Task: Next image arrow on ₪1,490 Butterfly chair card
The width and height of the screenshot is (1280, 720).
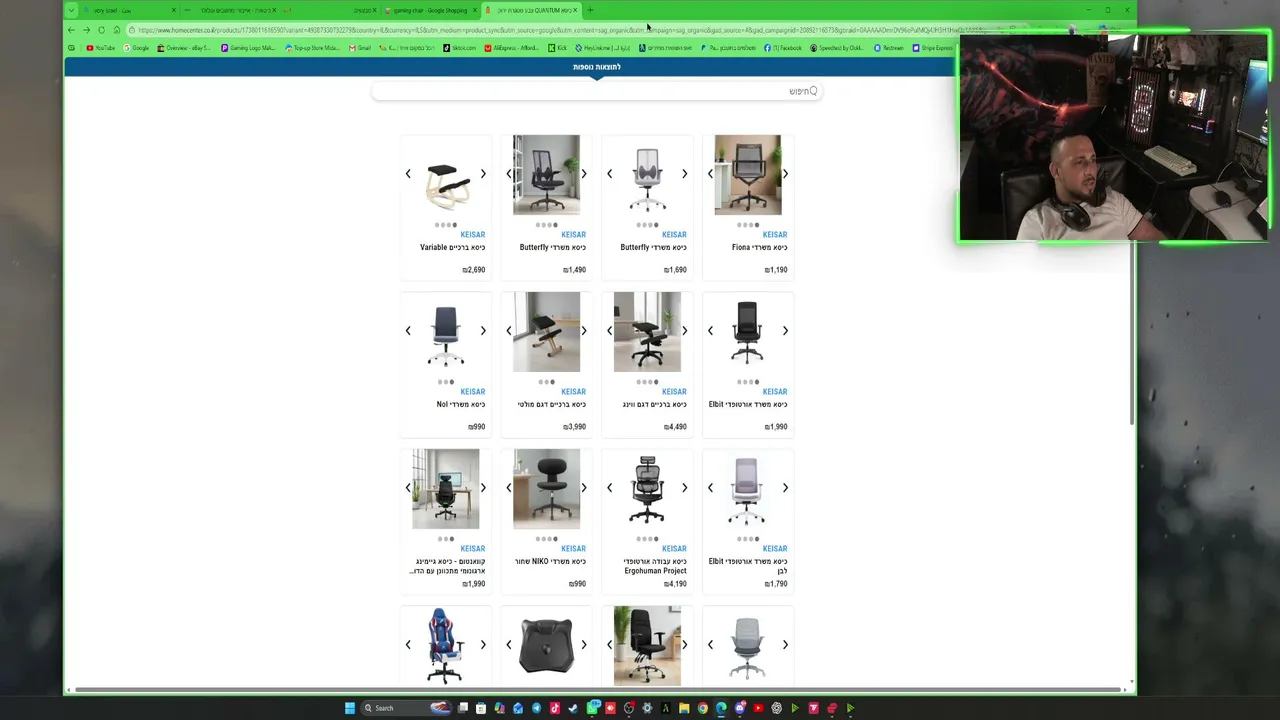Action: click(584, 174)
